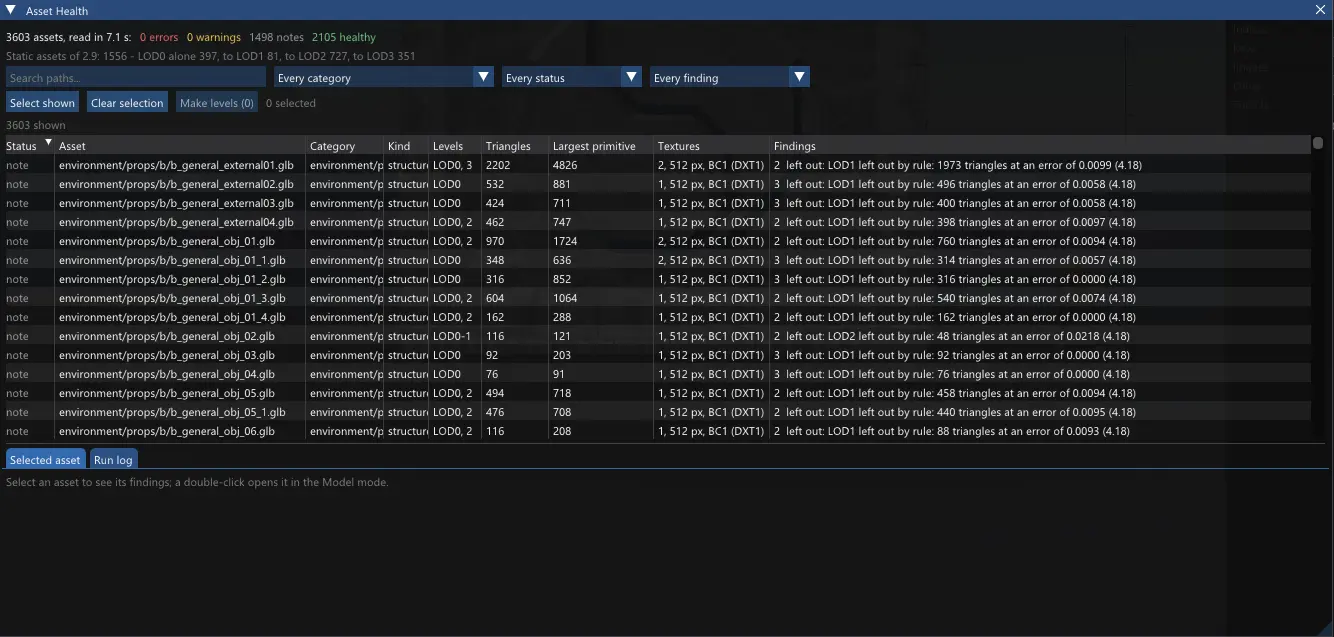Sort by the Category column header

click(x=344, y=146)
